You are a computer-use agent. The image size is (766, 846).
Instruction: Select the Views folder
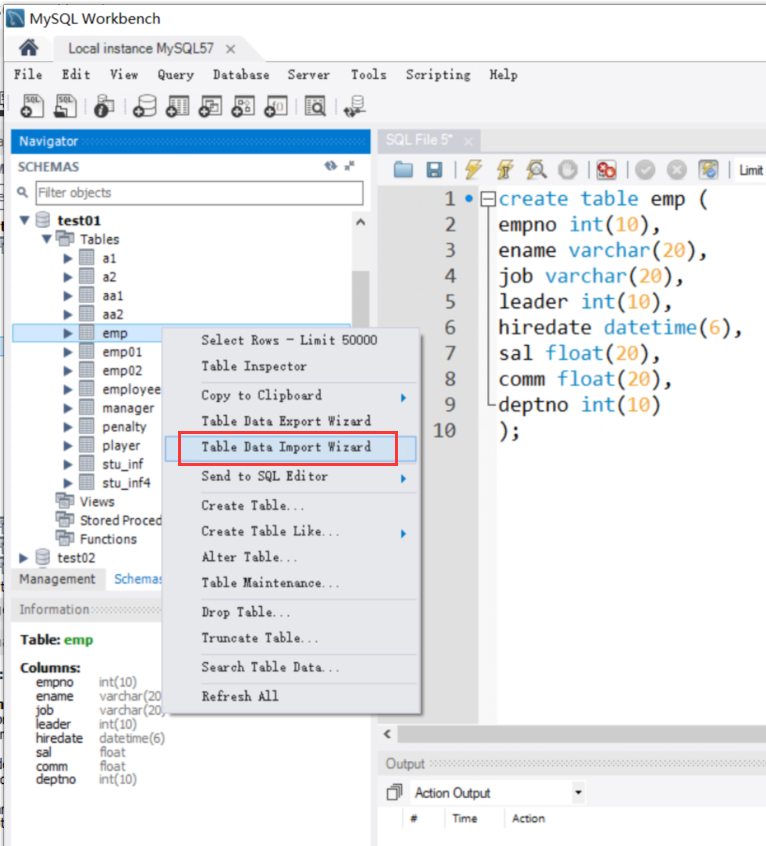97,502
